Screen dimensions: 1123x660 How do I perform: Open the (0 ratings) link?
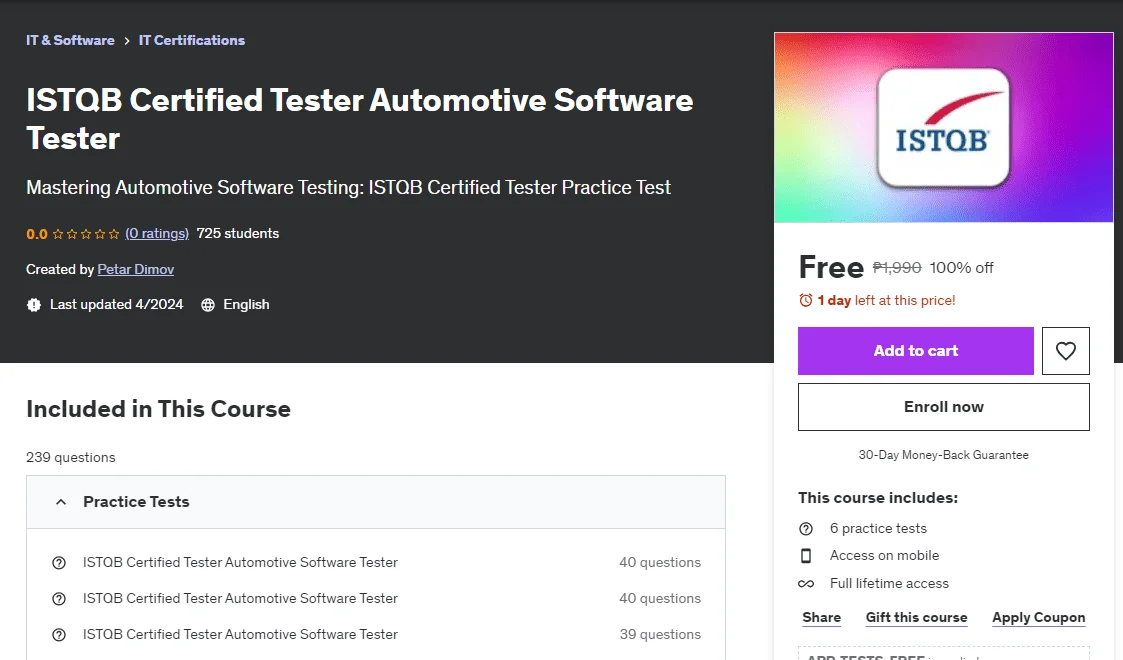click(x=157, y=233)
